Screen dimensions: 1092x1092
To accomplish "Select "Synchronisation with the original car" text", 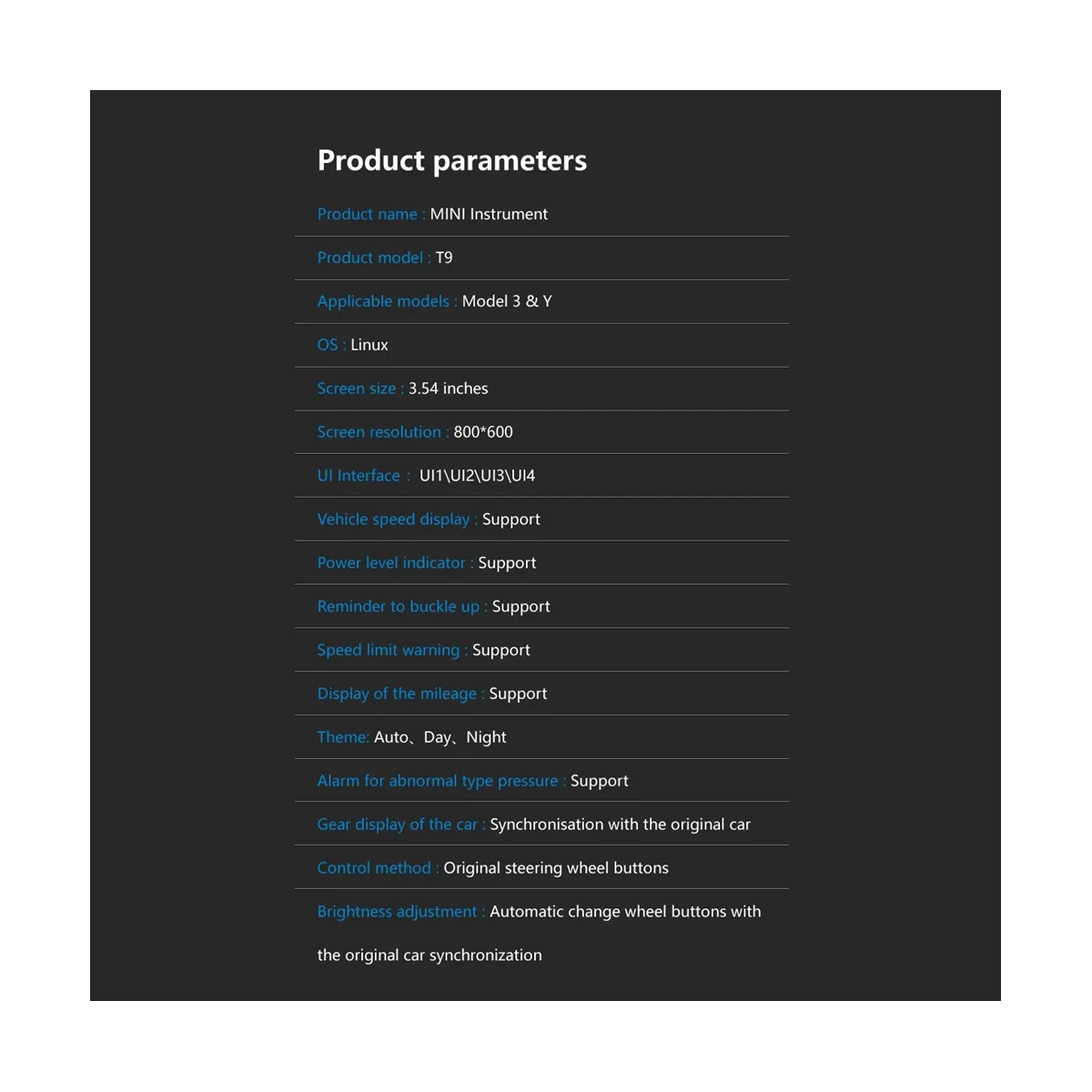I will point(620,824).
